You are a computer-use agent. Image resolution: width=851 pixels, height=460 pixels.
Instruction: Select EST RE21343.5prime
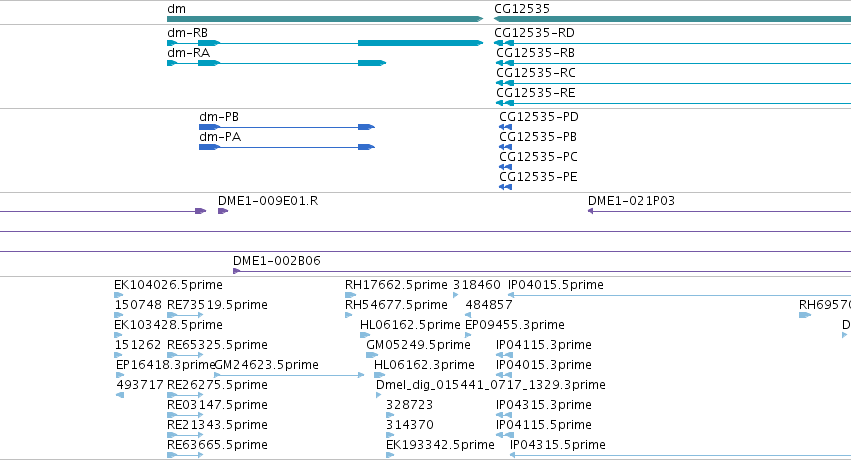(217, 425)
